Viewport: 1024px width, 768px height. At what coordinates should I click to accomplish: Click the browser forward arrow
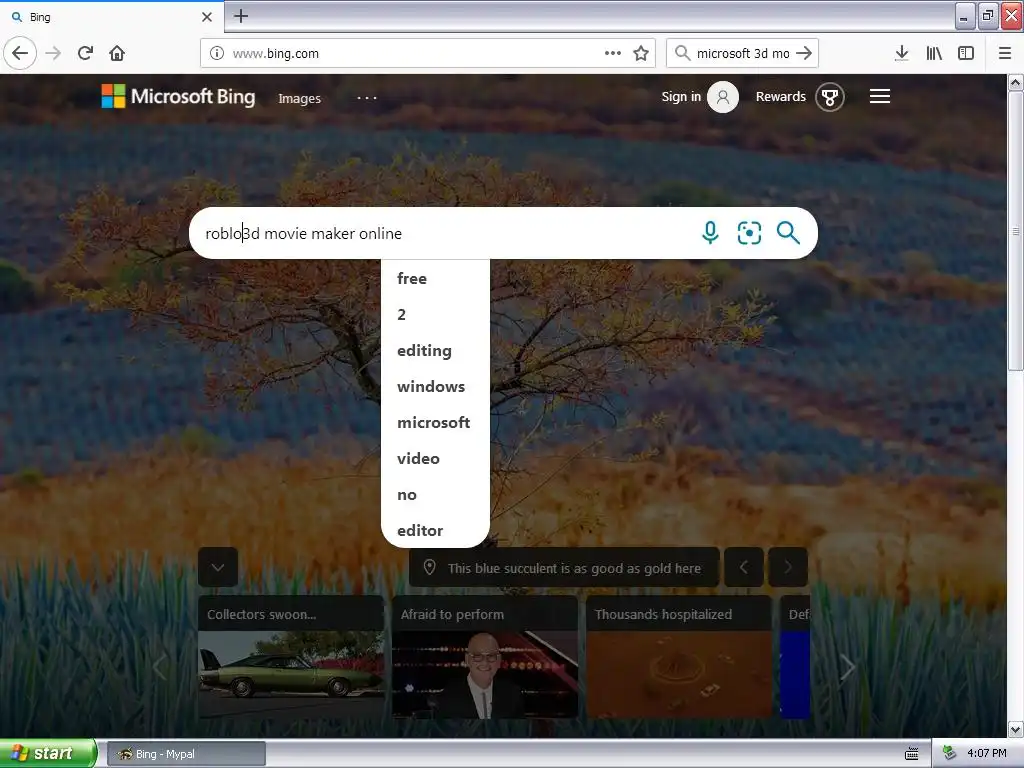click(x=53, y=53)
